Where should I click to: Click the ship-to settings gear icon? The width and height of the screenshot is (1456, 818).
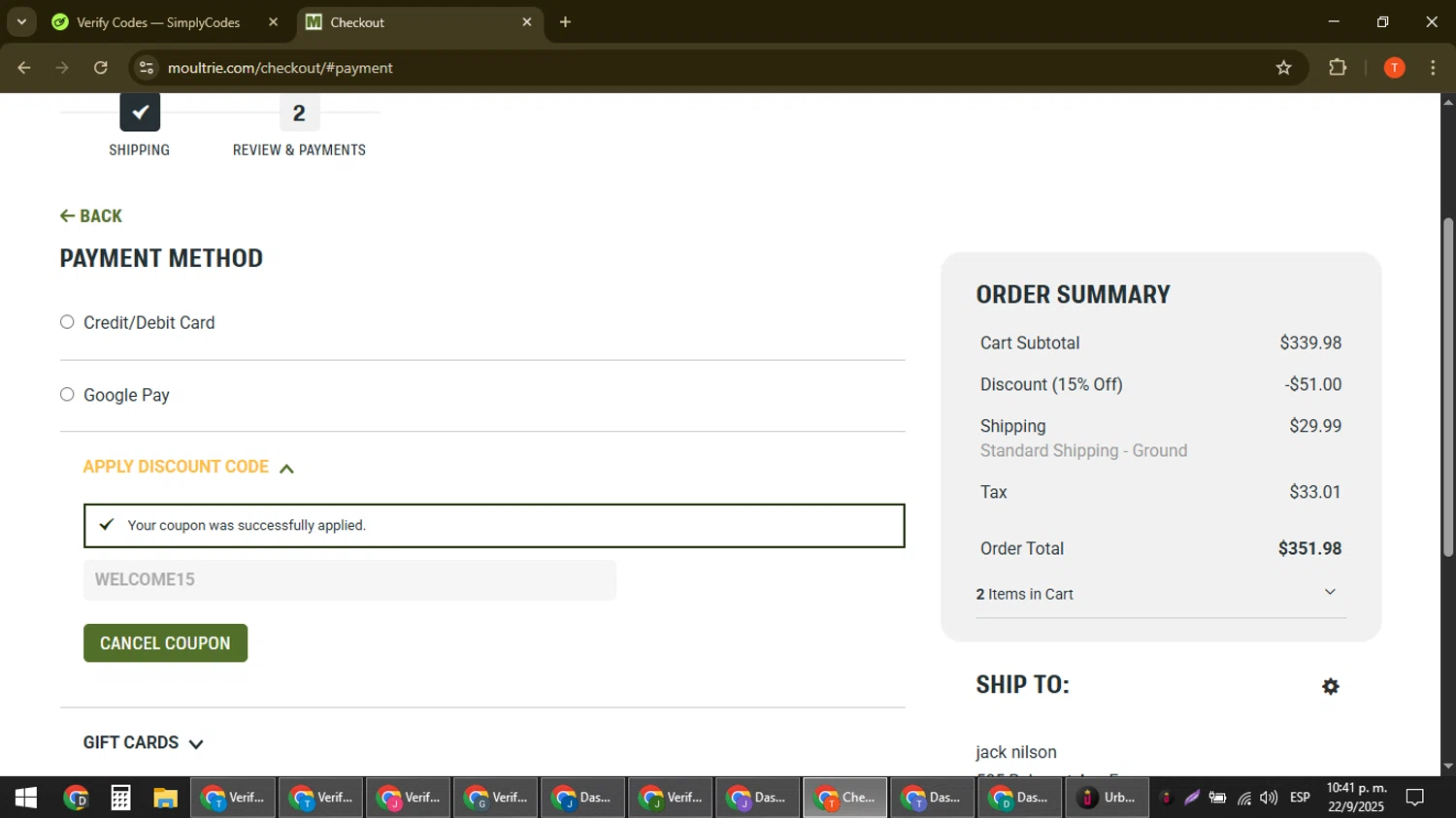coord(1330,686)
